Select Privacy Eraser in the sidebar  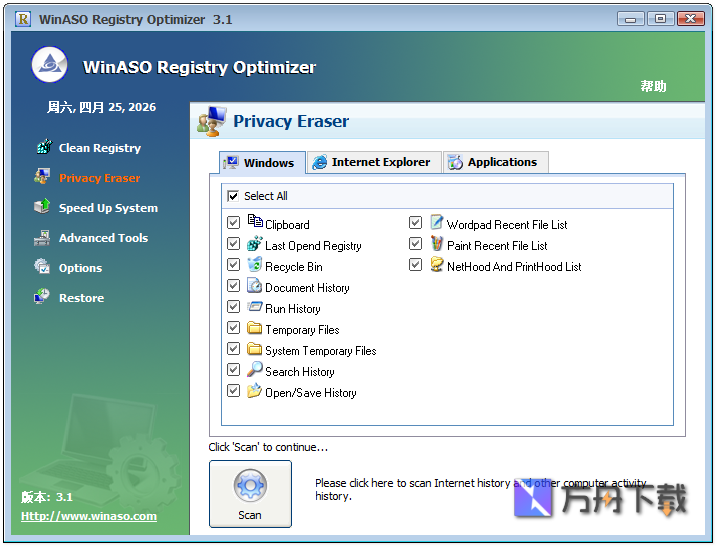(x=99, y=177)
